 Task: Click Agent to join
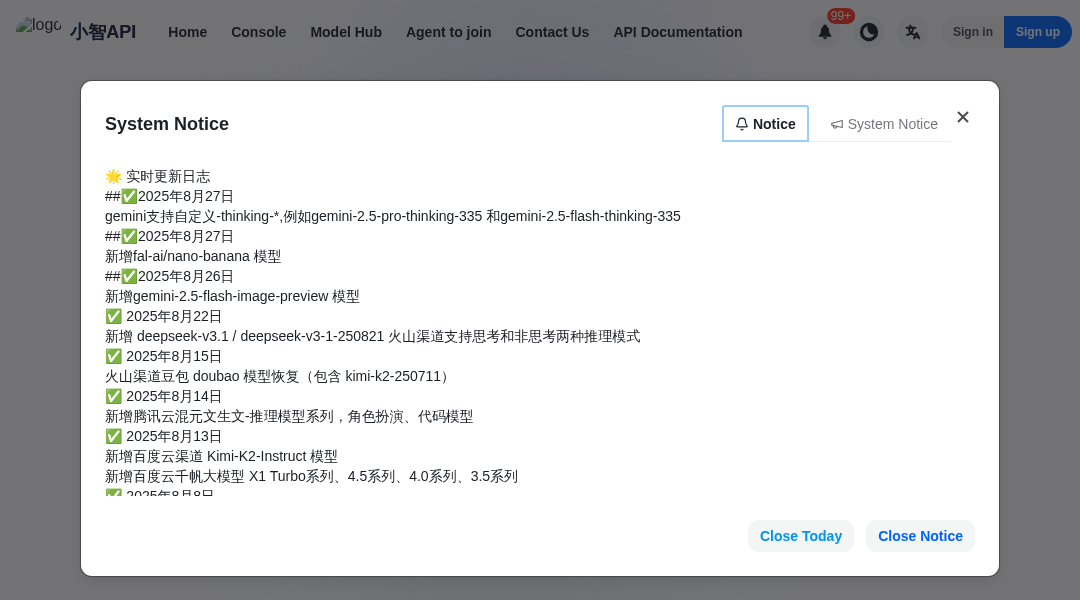[x=448, y=32]
